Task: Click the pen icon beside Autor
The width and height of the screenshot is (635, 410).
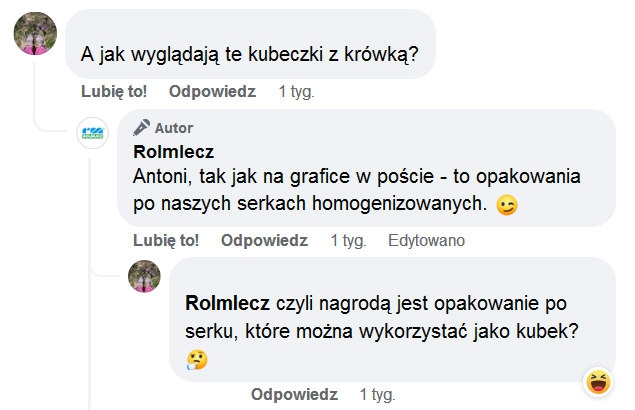Action: point(141,127)
